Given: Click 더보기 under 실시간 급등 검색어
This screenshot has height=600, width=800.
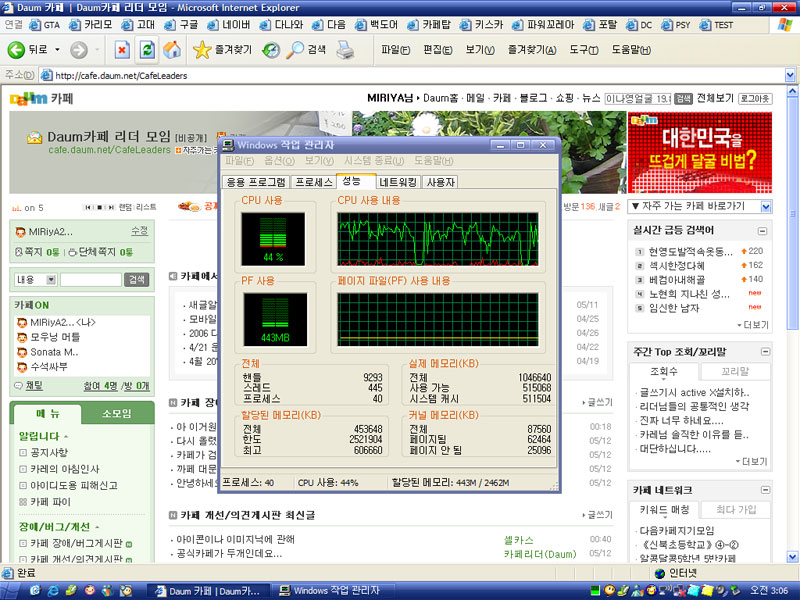Looking at the screenshot, I should pyautogui.click(x=753, y=325).
